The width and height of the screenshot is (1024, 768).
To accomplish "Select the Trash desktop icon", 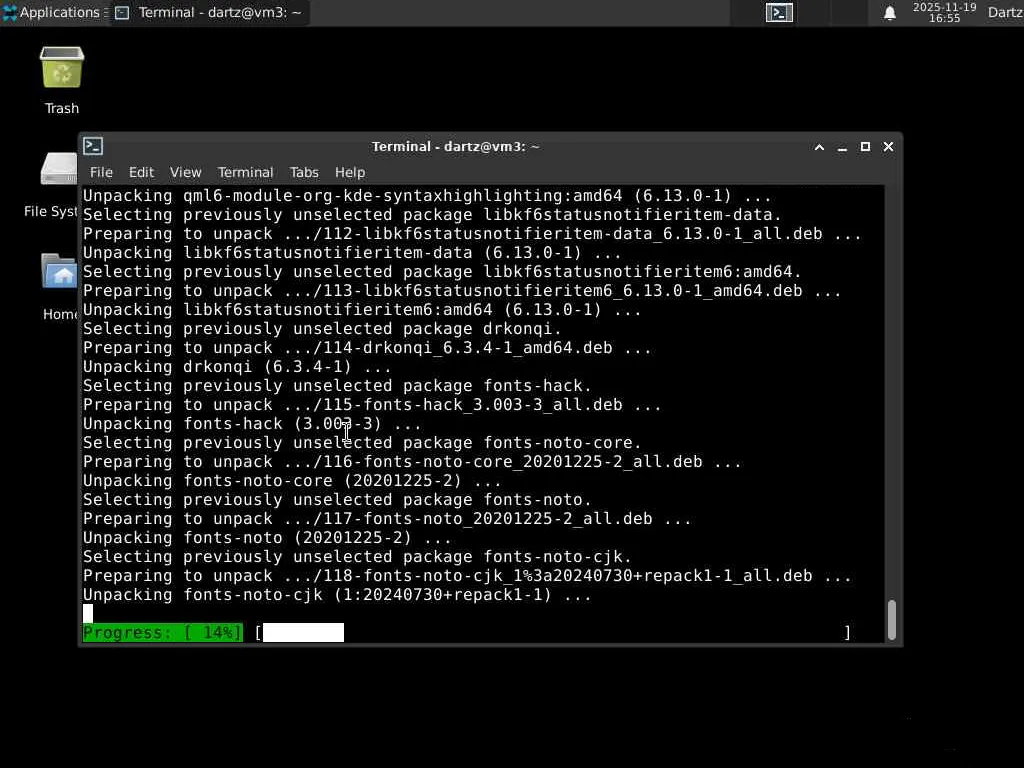I will [61, 81].
